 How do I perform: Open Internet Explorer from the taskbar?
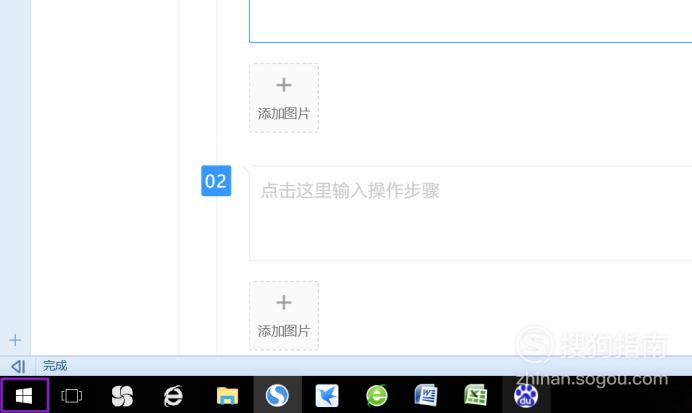tap(173, 395)
